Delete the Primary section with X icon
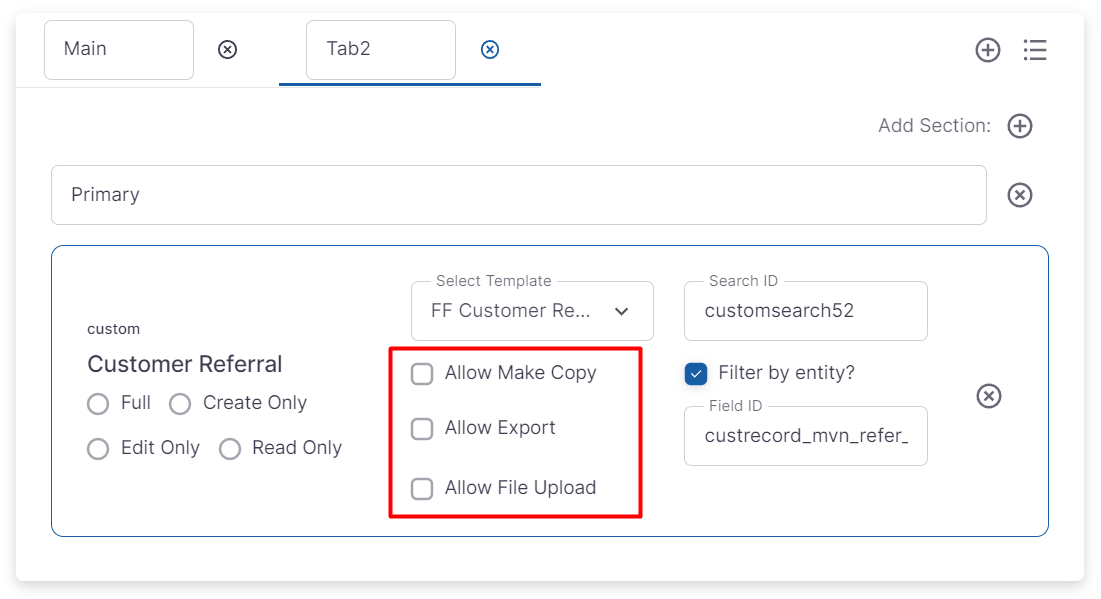 [x=1019, y=195]
